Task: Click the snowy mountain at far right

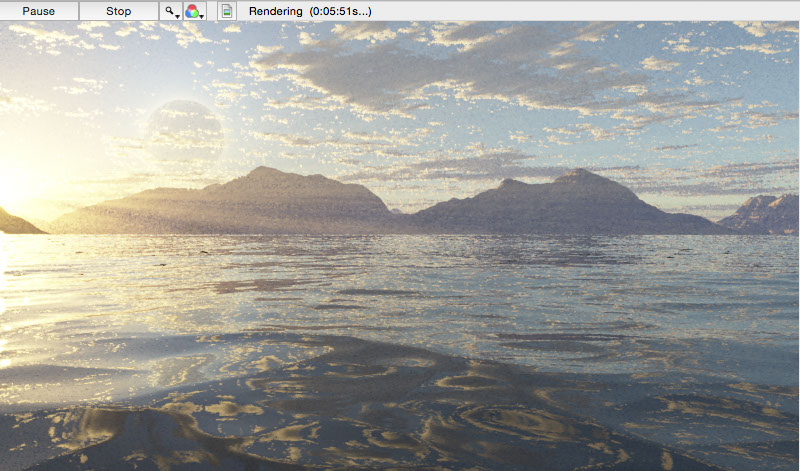Action: [763, 214]
